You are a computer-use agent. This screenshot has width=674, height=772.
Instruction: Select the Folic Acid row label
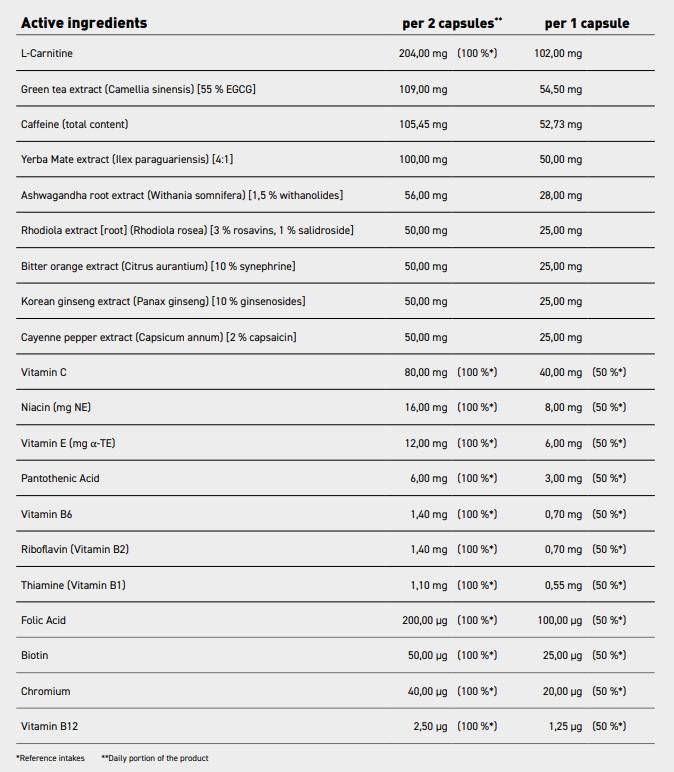44,620
